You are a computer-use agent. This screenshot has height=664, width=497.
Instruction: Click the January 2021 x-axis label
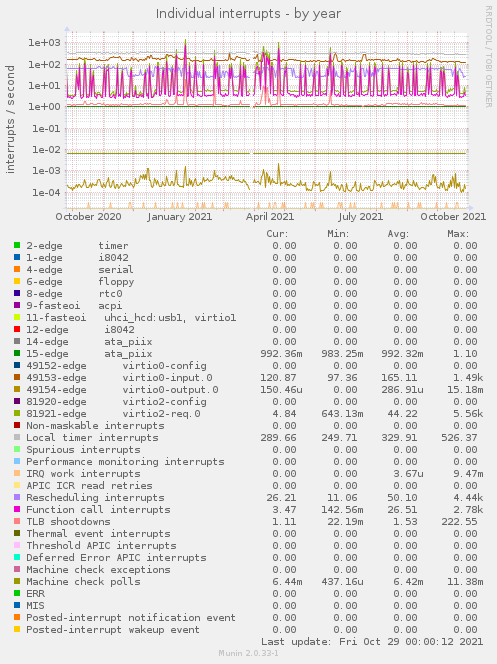(179, 217)
